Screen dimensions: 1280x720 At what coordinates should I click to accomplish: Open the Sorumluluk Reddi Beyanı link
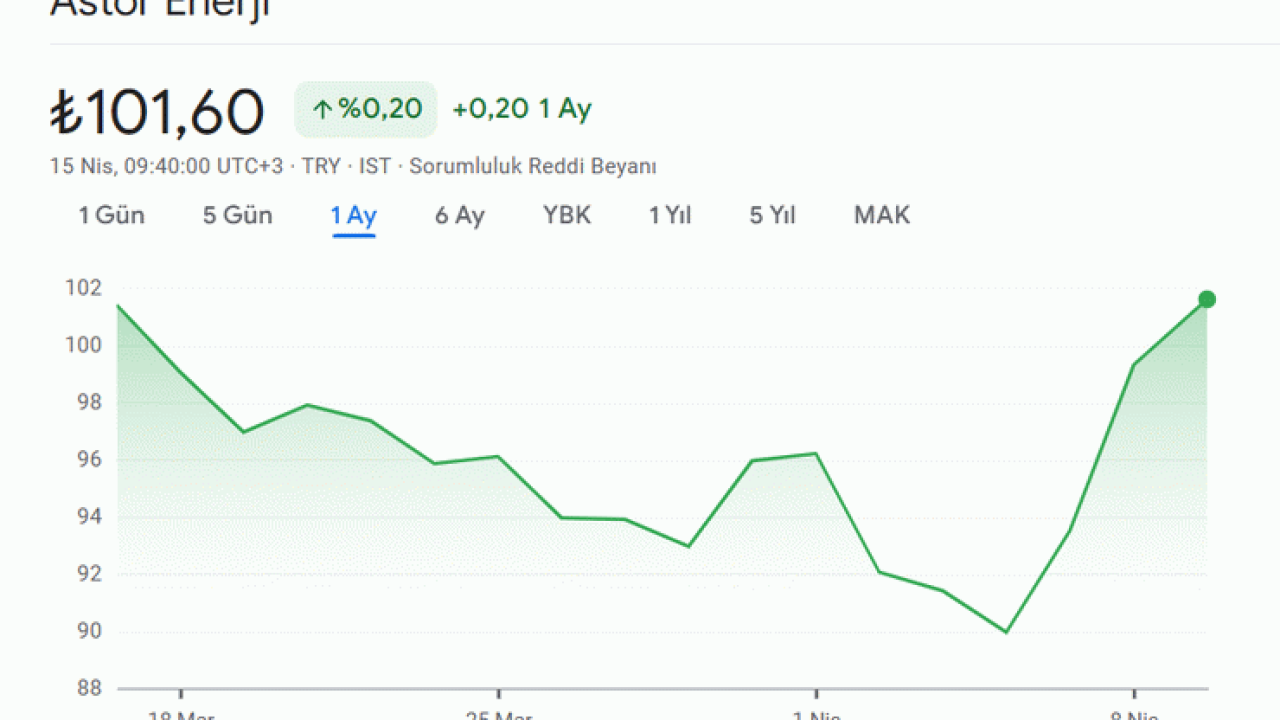(533, 166)
